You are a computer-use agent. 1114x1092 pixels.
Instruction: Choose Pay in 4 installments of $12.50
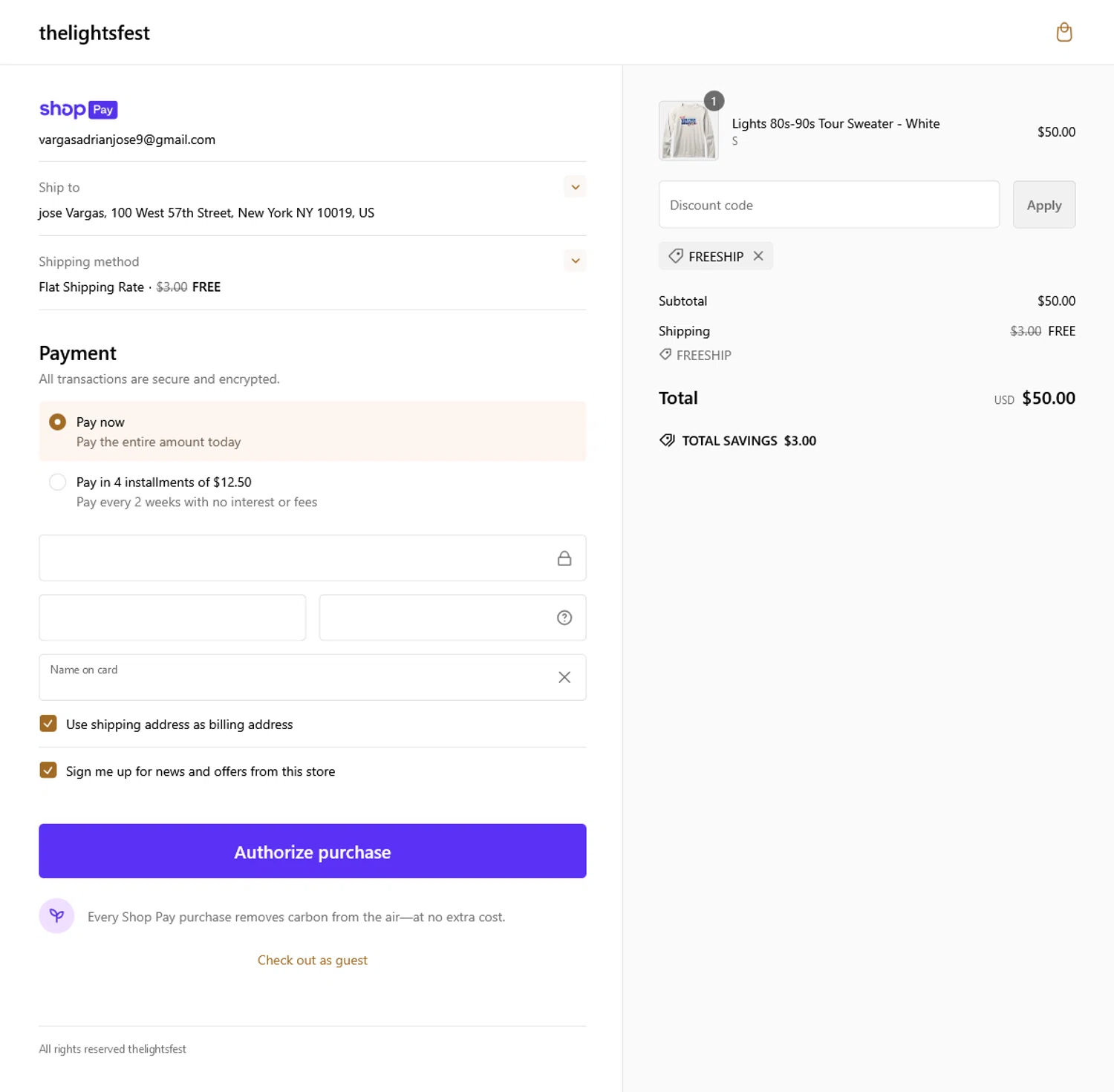pos(57,482)
